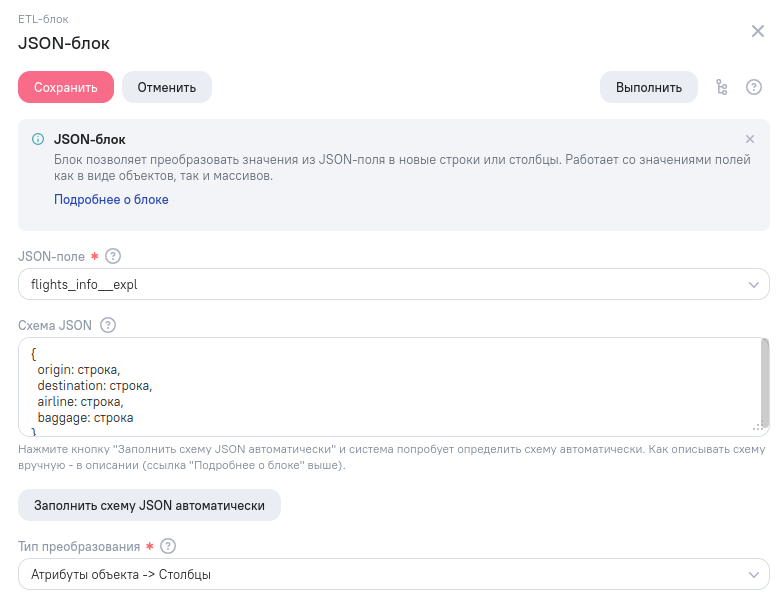
Task: Click the Отменить button
Action: tap(167, 87)
